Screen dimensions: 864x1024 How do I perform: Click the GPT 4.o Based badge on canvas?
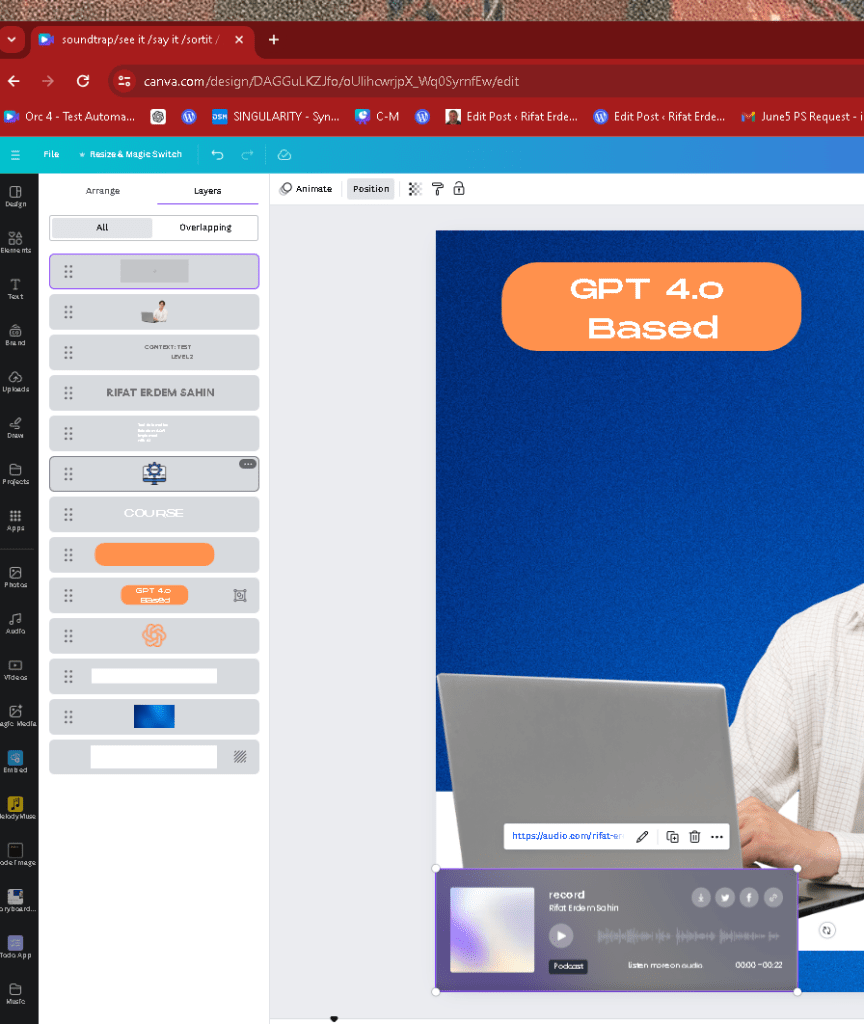click(651, 307)
